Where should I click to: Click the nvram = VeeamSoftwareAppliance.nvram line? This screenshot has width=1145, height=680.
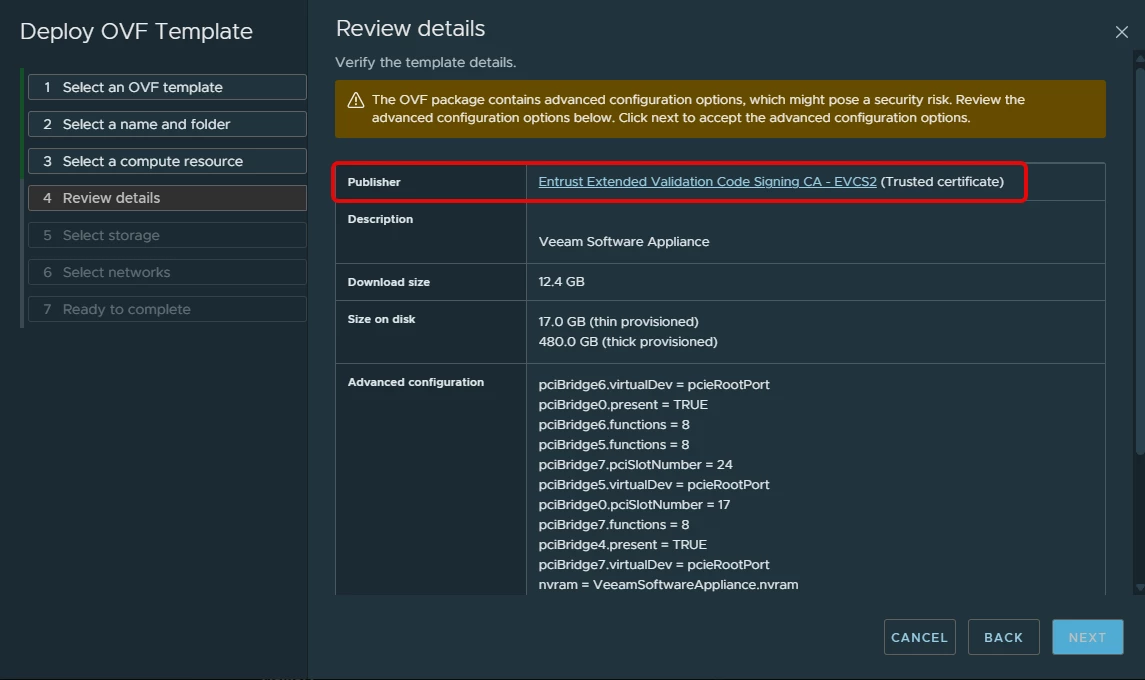click(668, 585)
